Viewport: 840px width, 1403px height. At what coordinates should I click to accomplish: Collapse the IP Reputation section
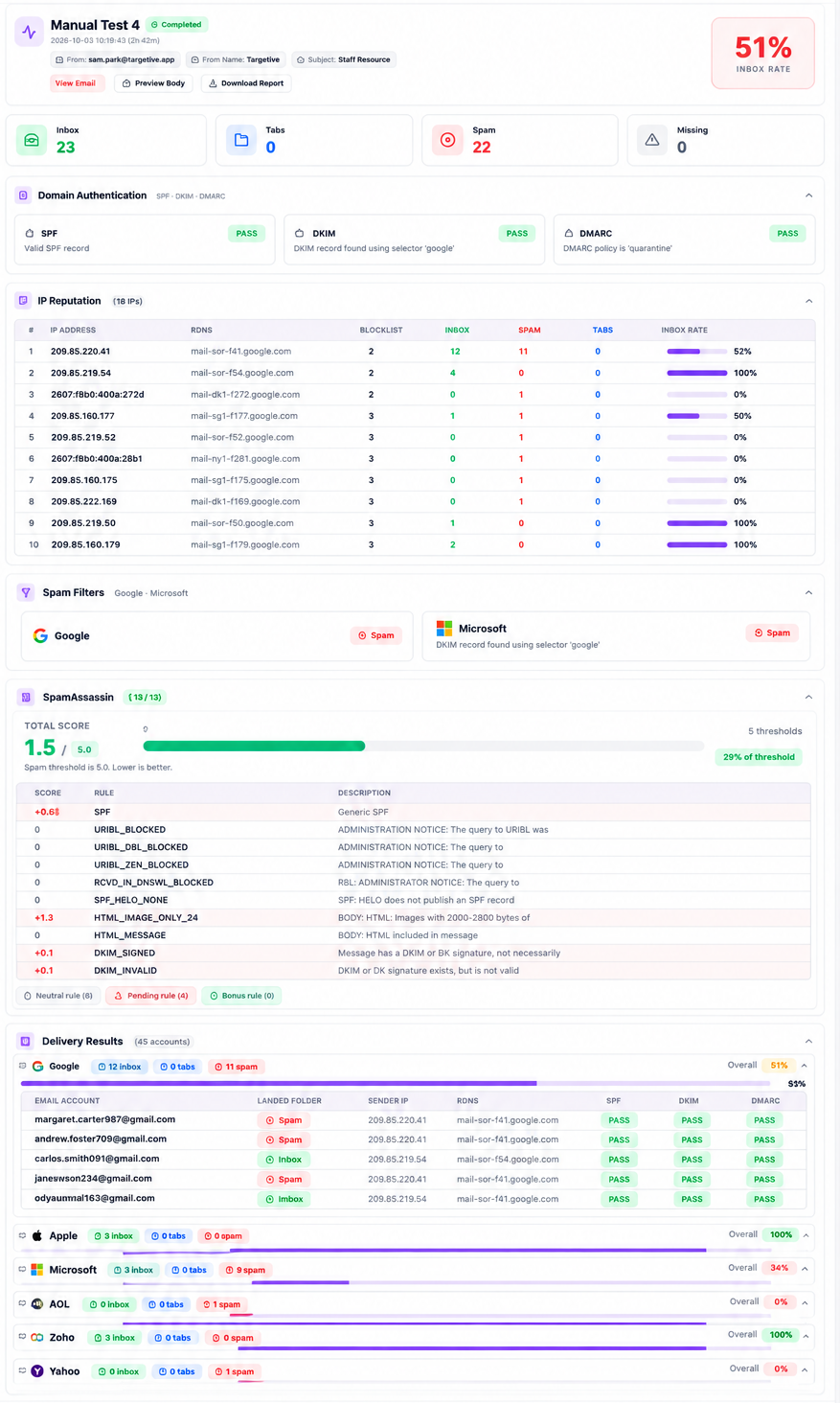pos(808,301)
